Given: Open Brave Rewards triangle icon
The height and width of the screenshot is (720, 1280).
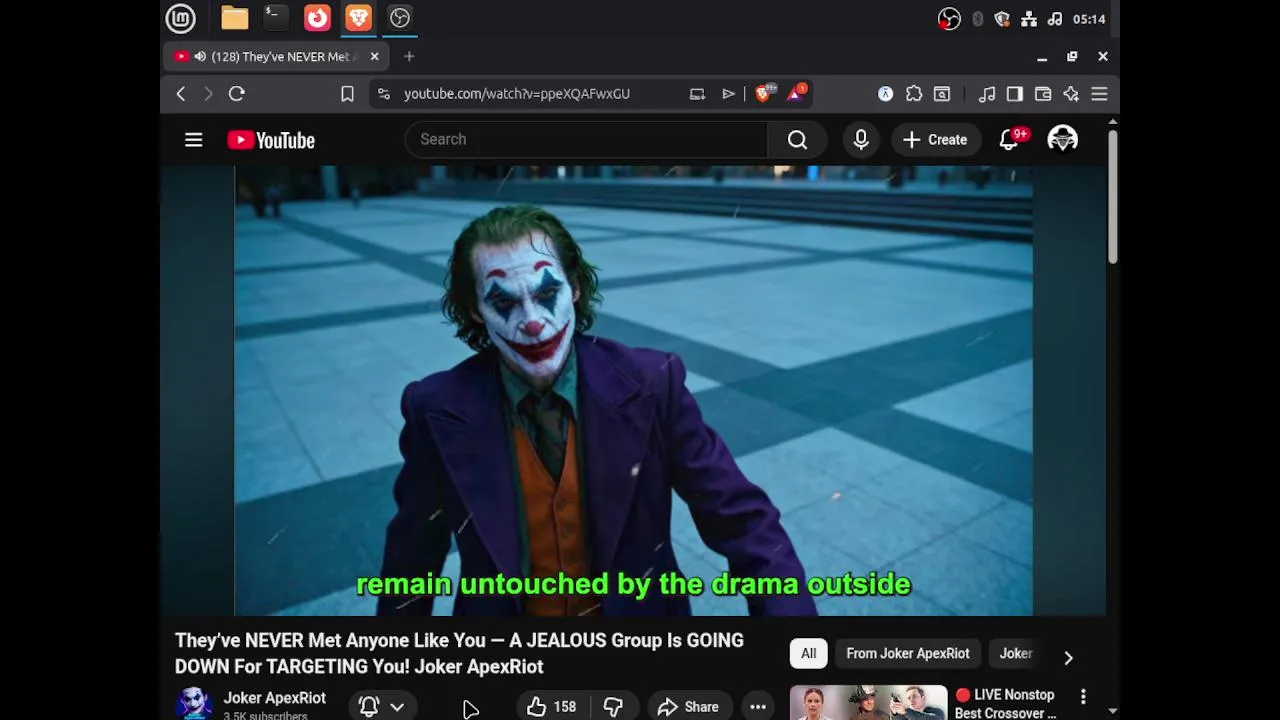Looking at the screenshot, I should click(797, 94).
